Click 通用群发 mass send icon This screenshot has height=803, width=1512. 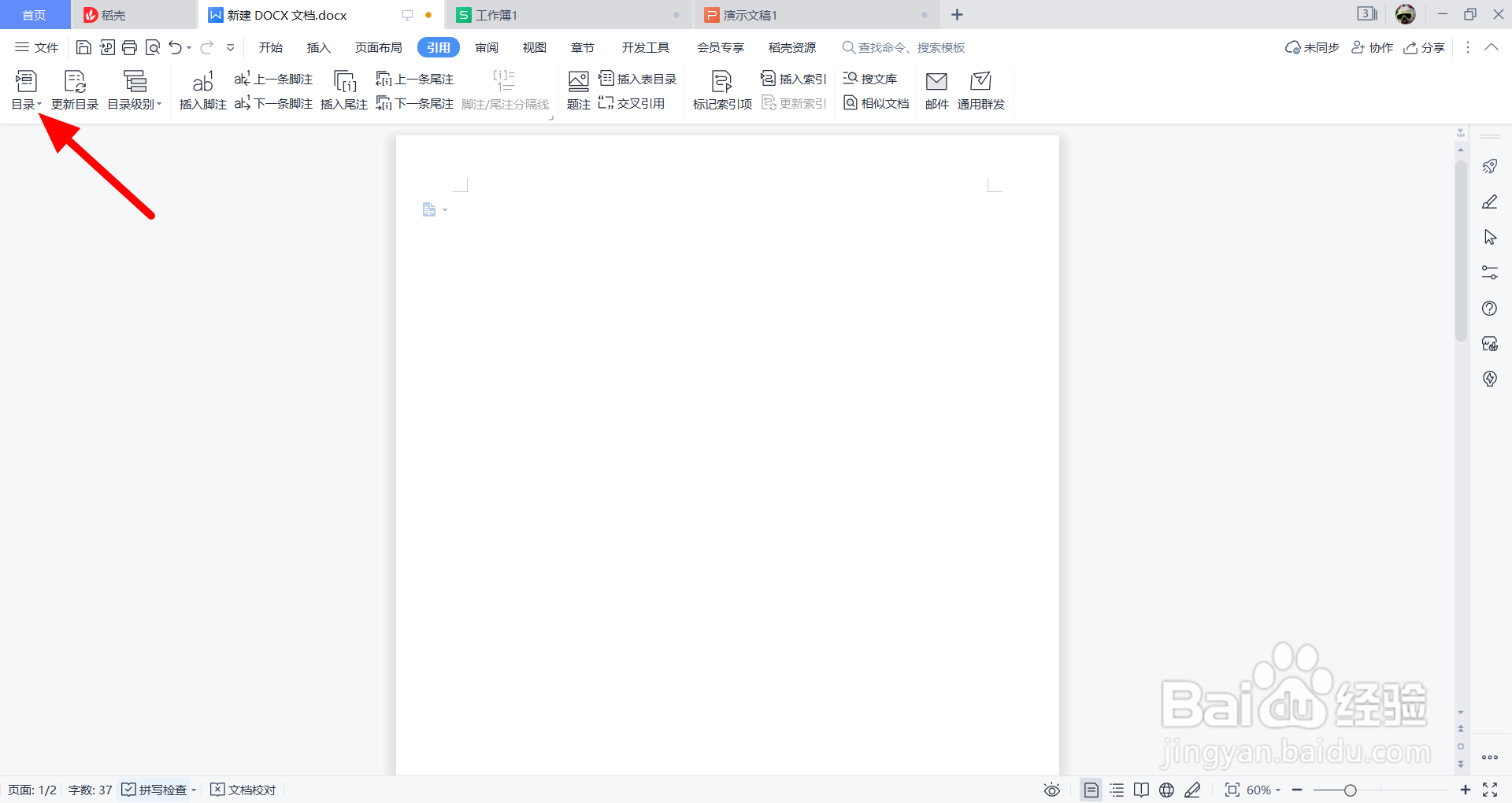(x=980, y=91)
